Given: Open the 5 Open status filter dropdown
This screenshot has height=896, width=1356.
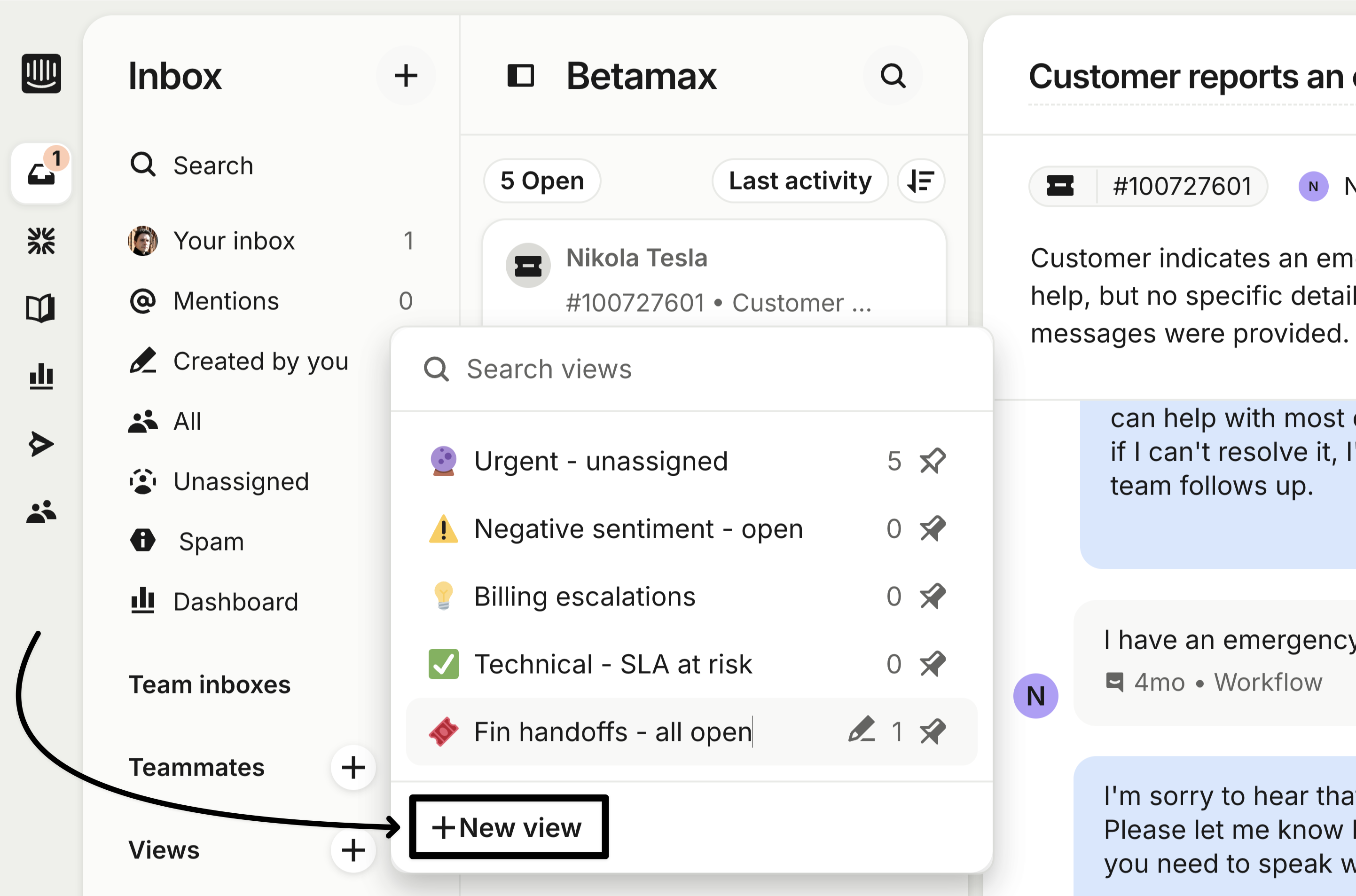Looking at the screenshot, I should (542, 181).
